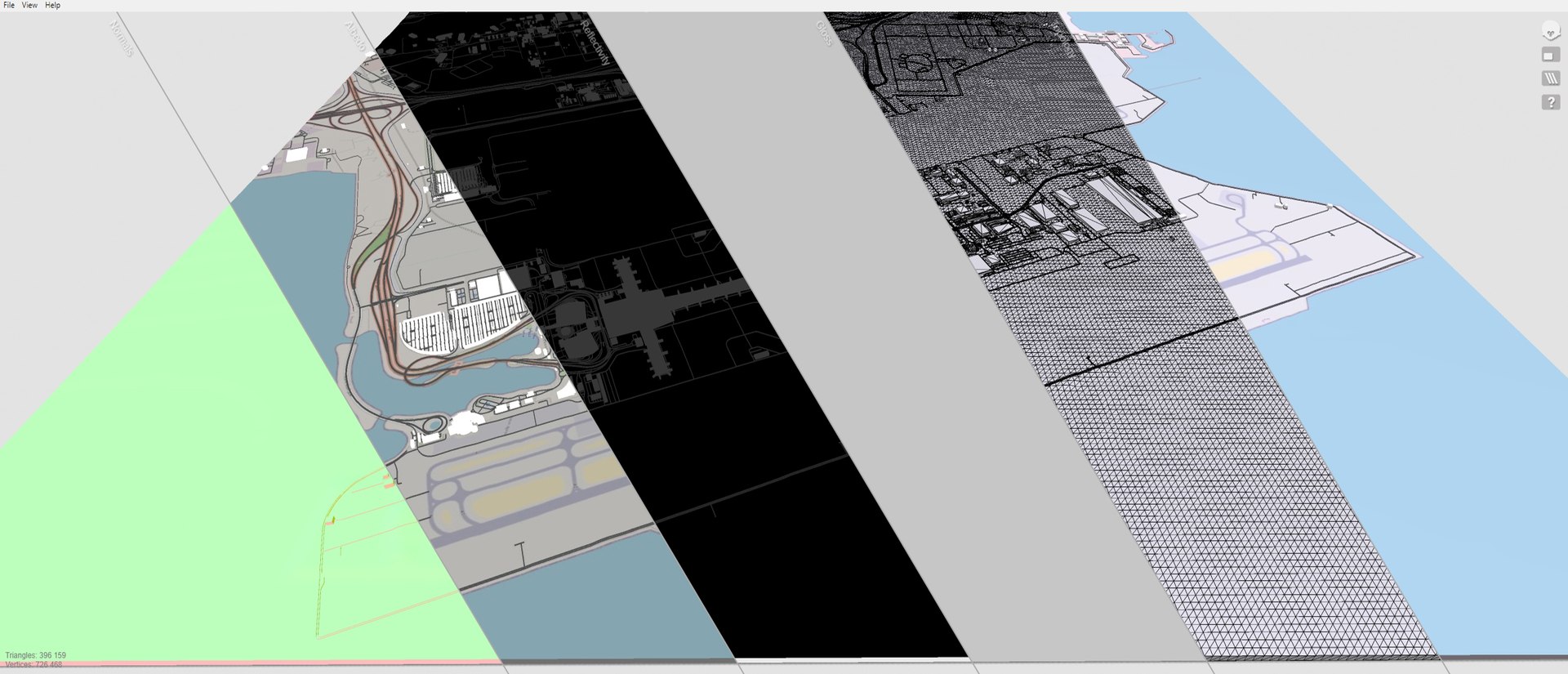Open the View menu

click(x=29, y=5)
